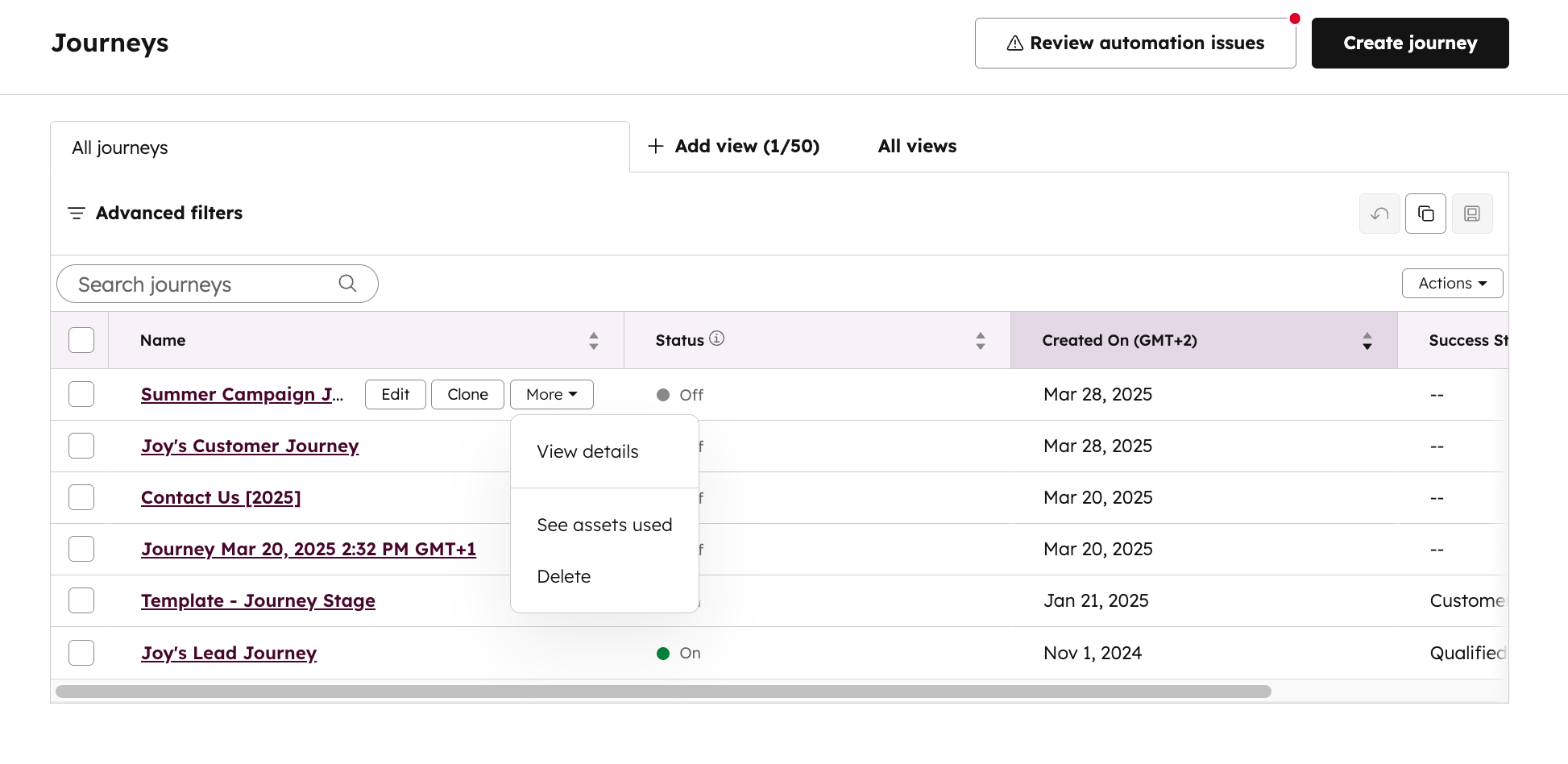Choose Delete from the open context menu
1568x764 pixels.
coord(564,575)
